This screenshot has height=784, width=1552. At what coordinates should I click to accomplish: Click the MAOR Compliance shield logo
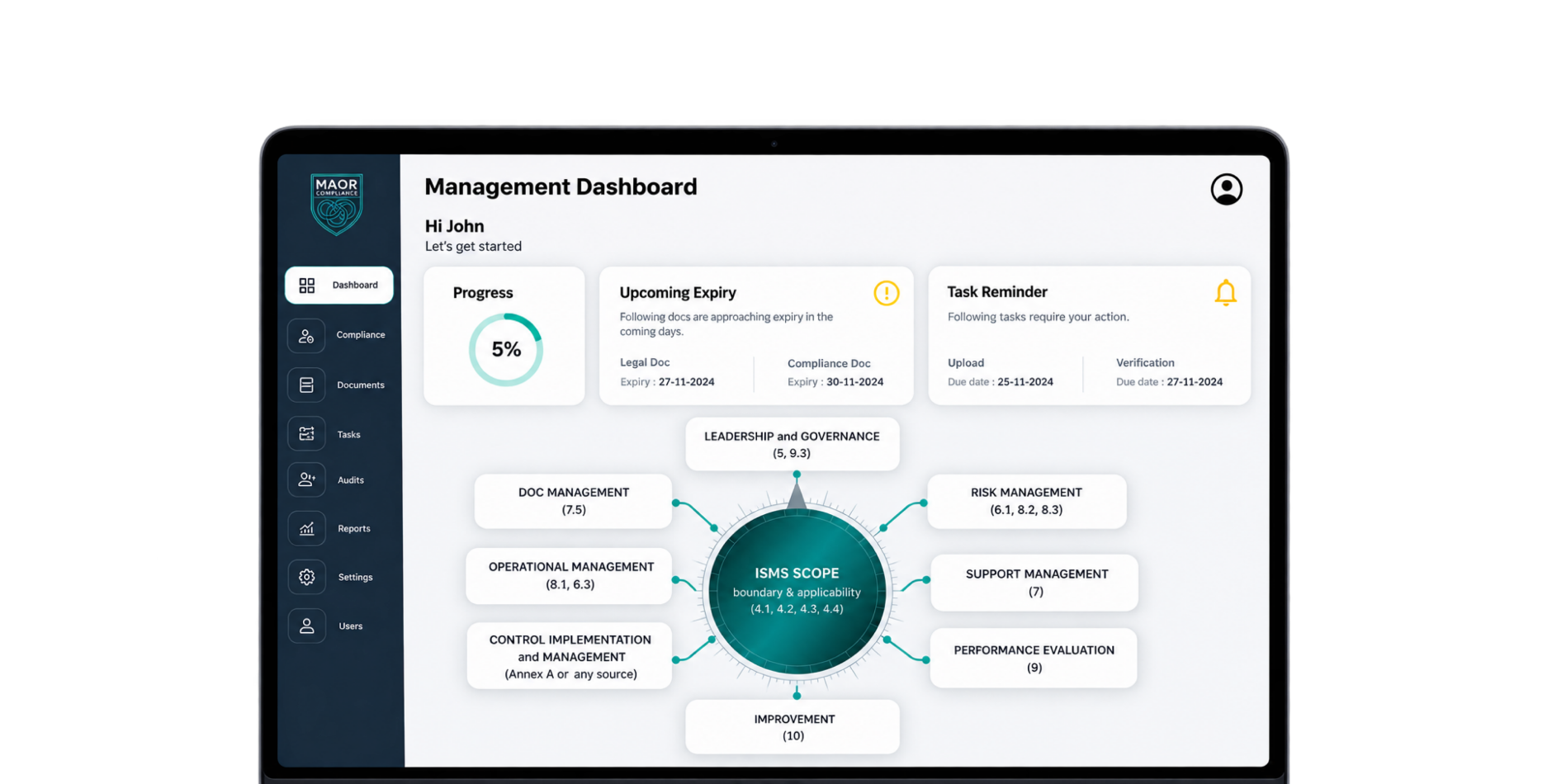pos(336,204)
